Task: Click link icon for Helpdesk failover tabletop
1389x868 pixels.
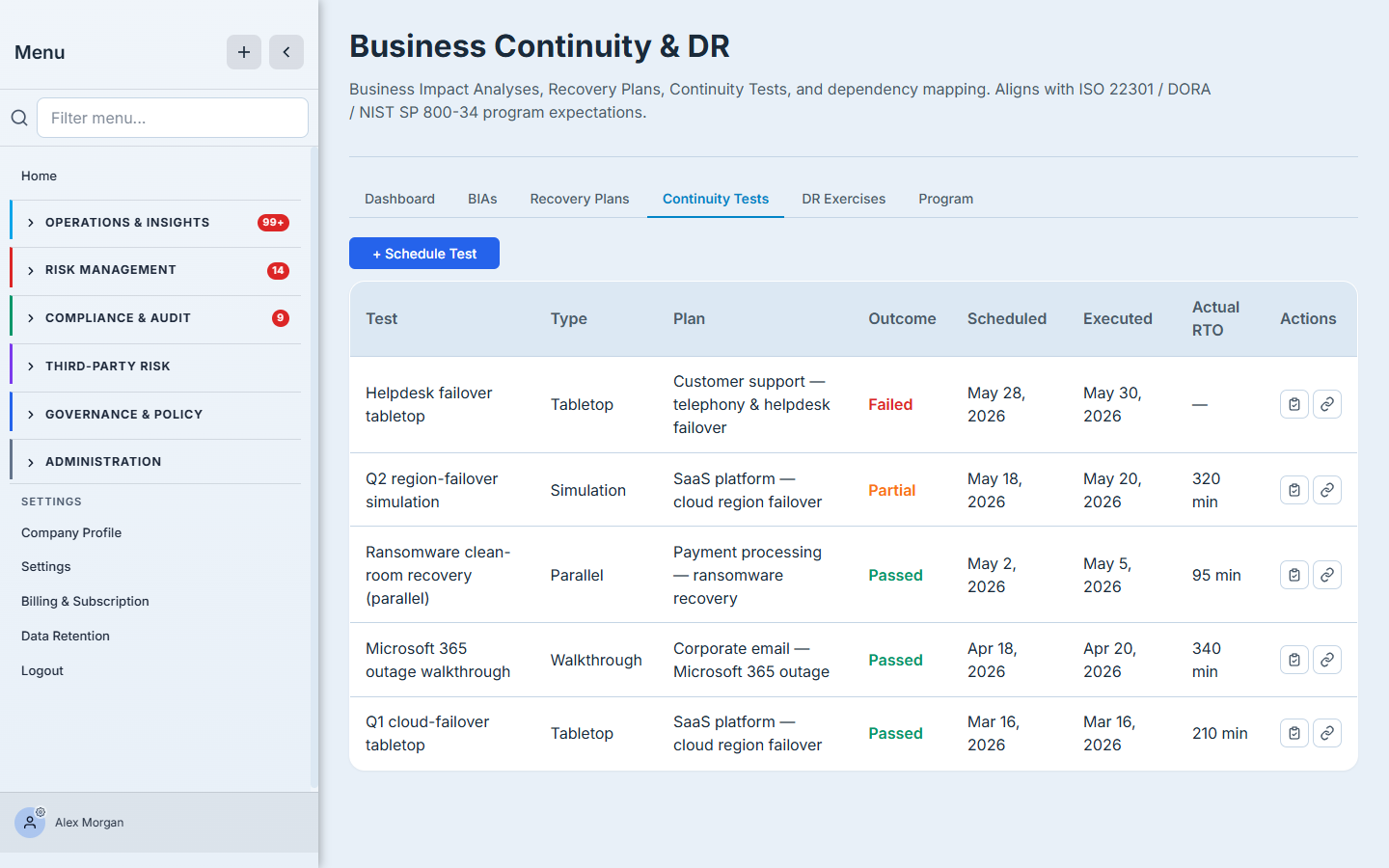Action: pyautogui.click(x=1327, y=404)
